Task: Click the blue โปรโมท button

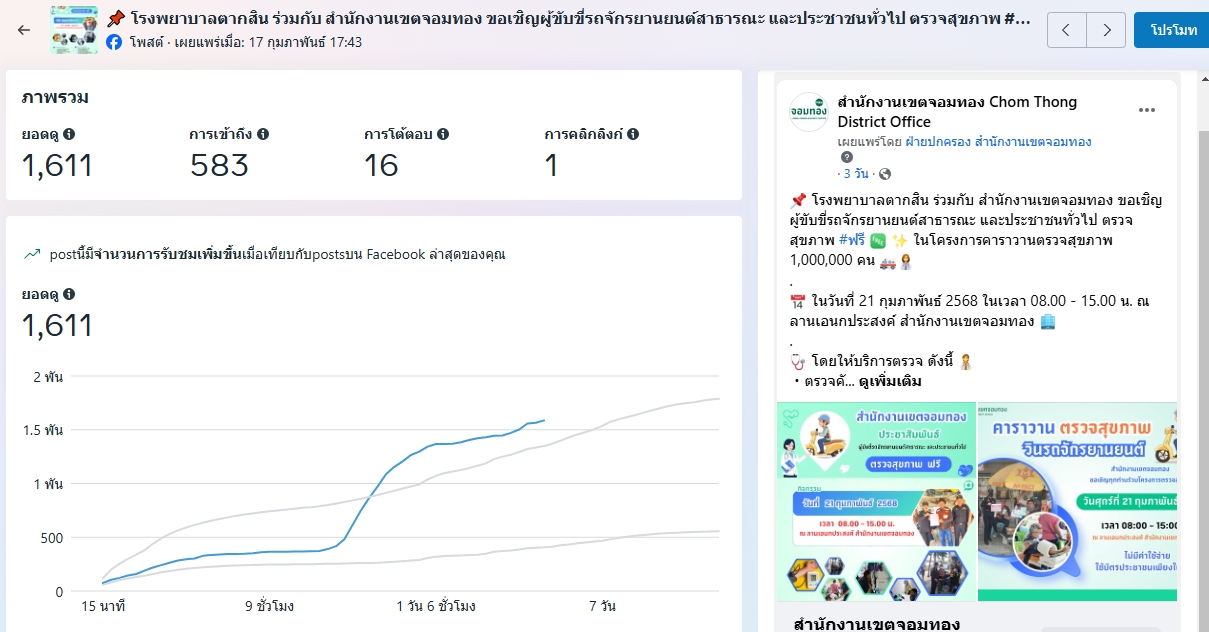Action: 1173,30
